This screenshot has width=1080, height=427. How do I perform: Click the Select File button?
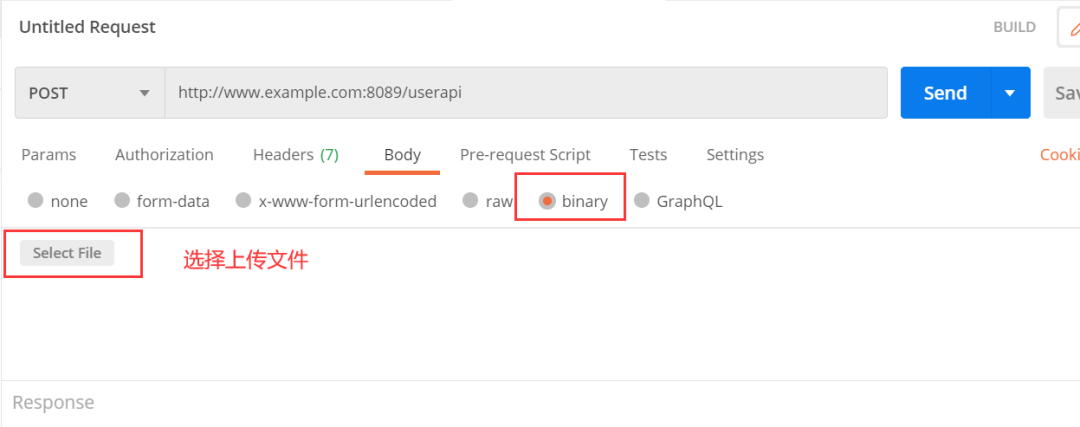tap(67, 253)
